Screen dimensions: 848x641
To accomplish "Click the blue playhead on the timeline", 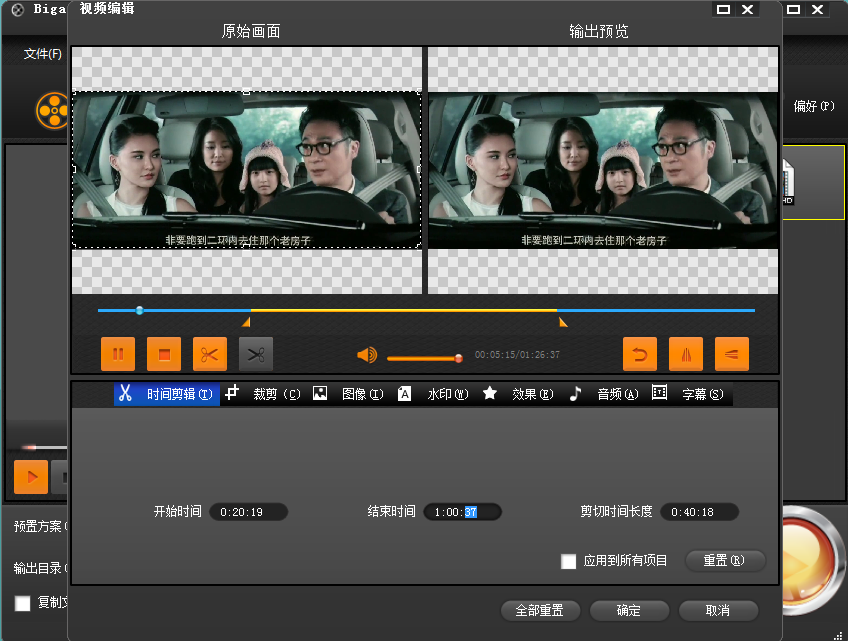I will tap(140, 310).
